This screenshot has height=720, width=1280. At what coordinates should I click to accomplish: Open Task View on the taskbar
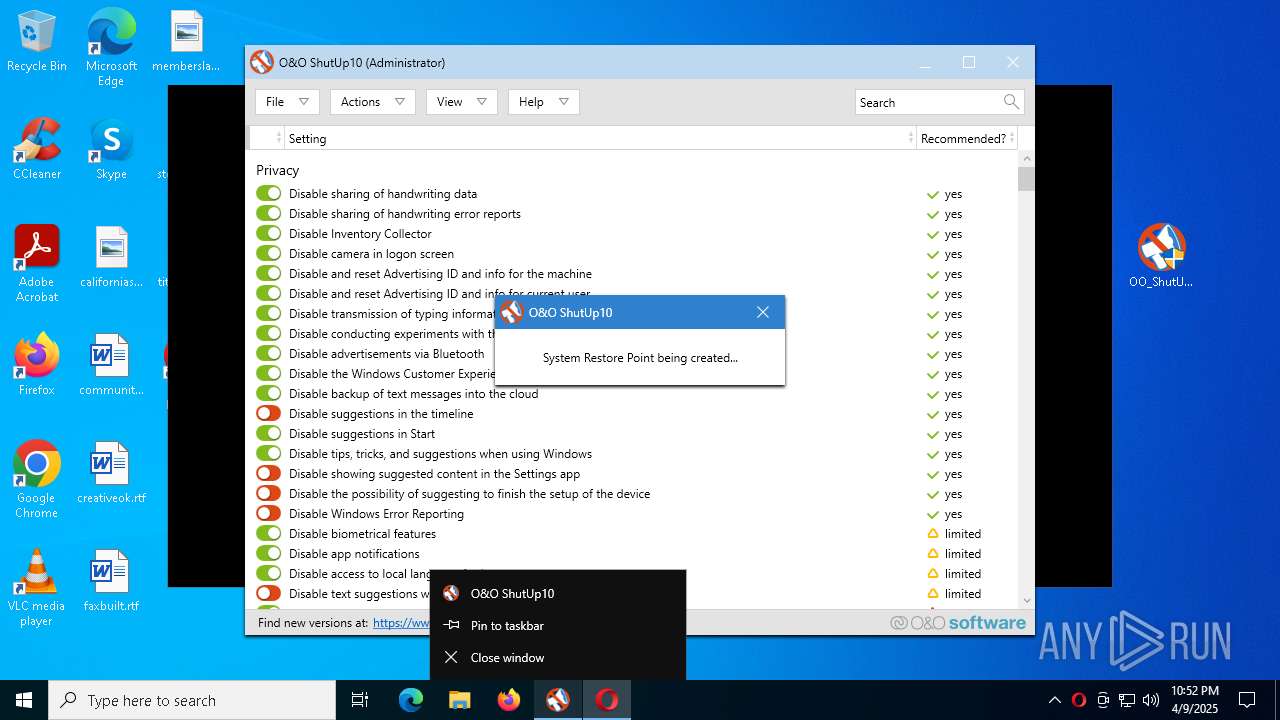360,700
